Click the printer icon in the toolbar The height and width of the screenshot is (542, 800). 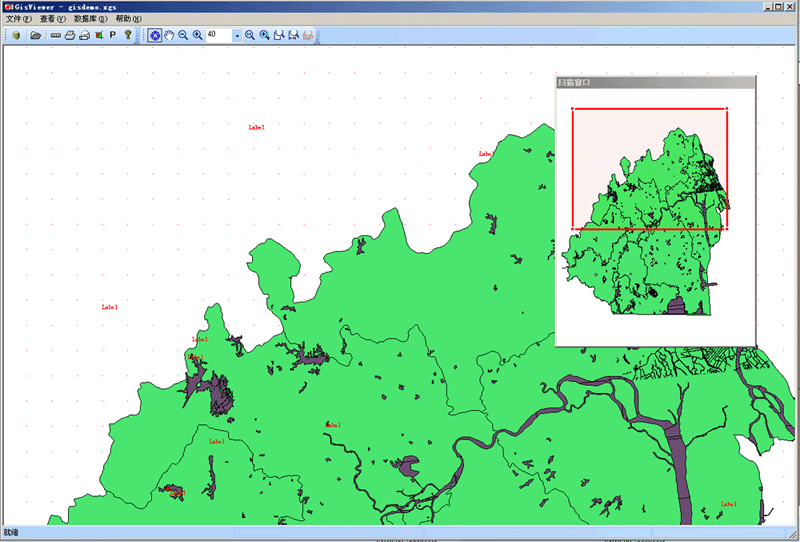click(x=70, y=35)
